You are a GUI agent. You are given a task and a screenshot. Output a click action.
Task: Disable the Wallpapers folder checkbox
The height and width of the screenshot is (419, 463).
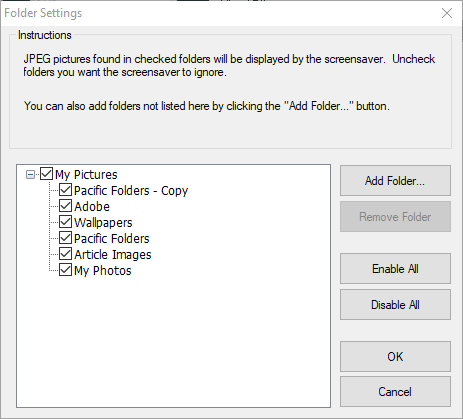point(65,222)
